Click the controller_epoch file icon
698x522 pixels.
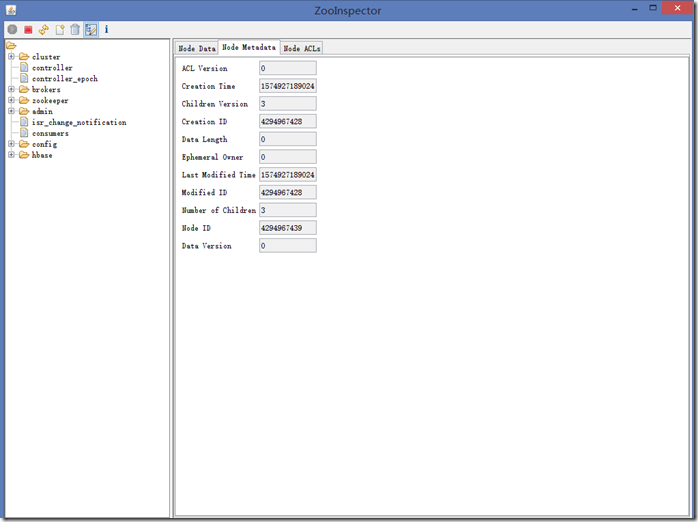[x=24, y=78]
